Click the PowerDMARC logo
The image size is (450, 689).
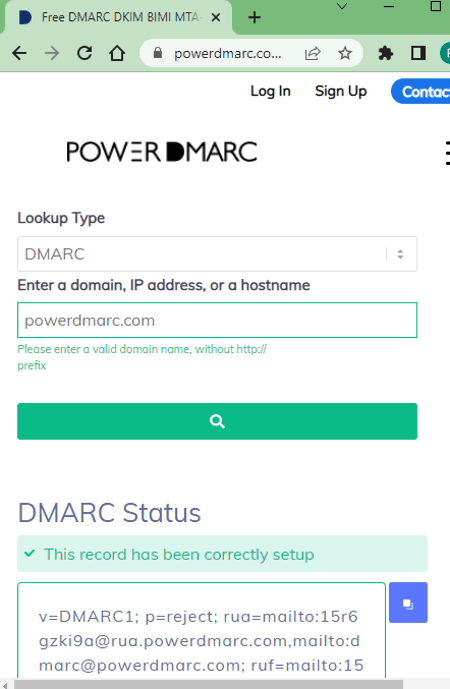(x=162, y=152)
